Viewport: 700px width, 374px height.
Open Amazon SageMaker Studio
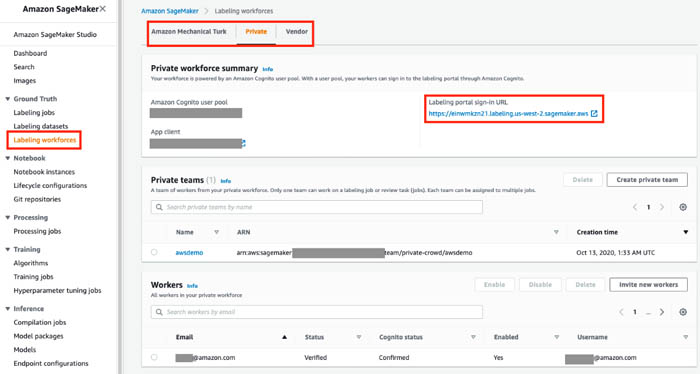[55, 35]
